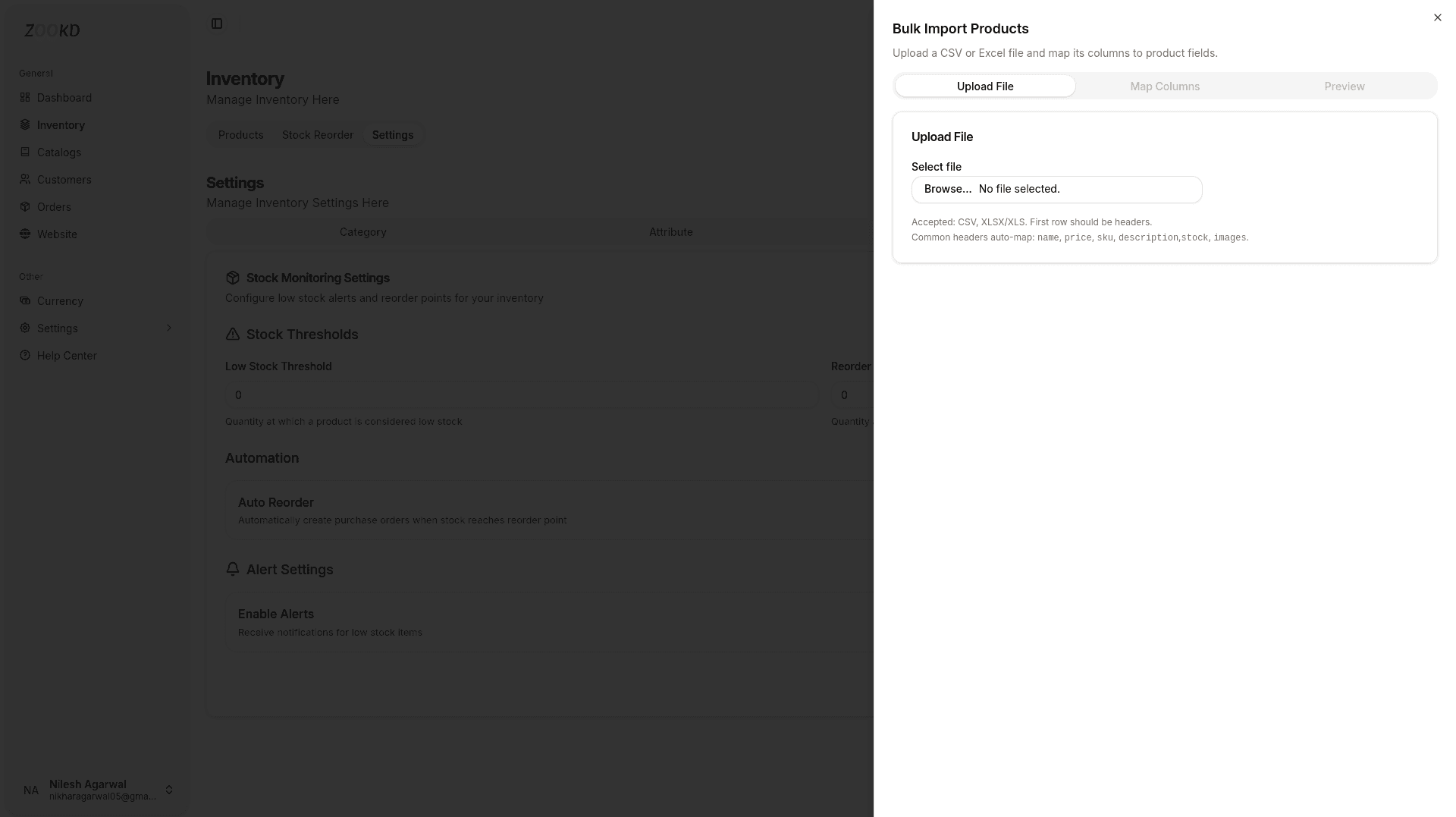This screenshot has width=1456, height=817.
Task: Click the Alert Settings bell icon
Action: pyautogui.click(x=232, y=569)
